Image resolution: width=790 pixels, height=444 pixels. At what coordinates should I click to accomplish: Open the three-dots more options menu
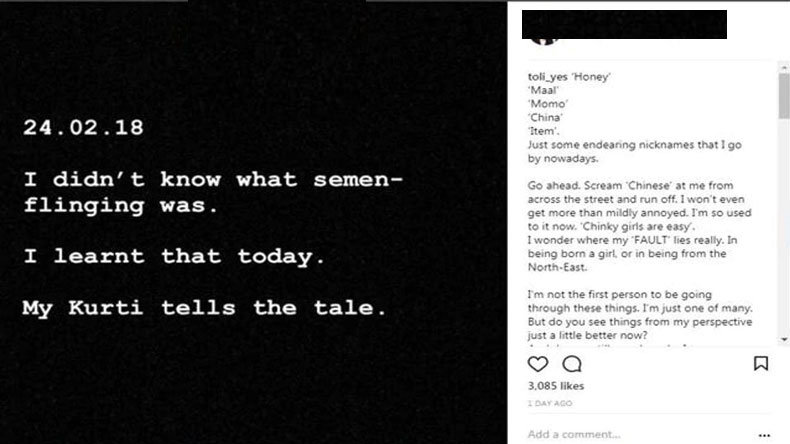click(764, 435)
